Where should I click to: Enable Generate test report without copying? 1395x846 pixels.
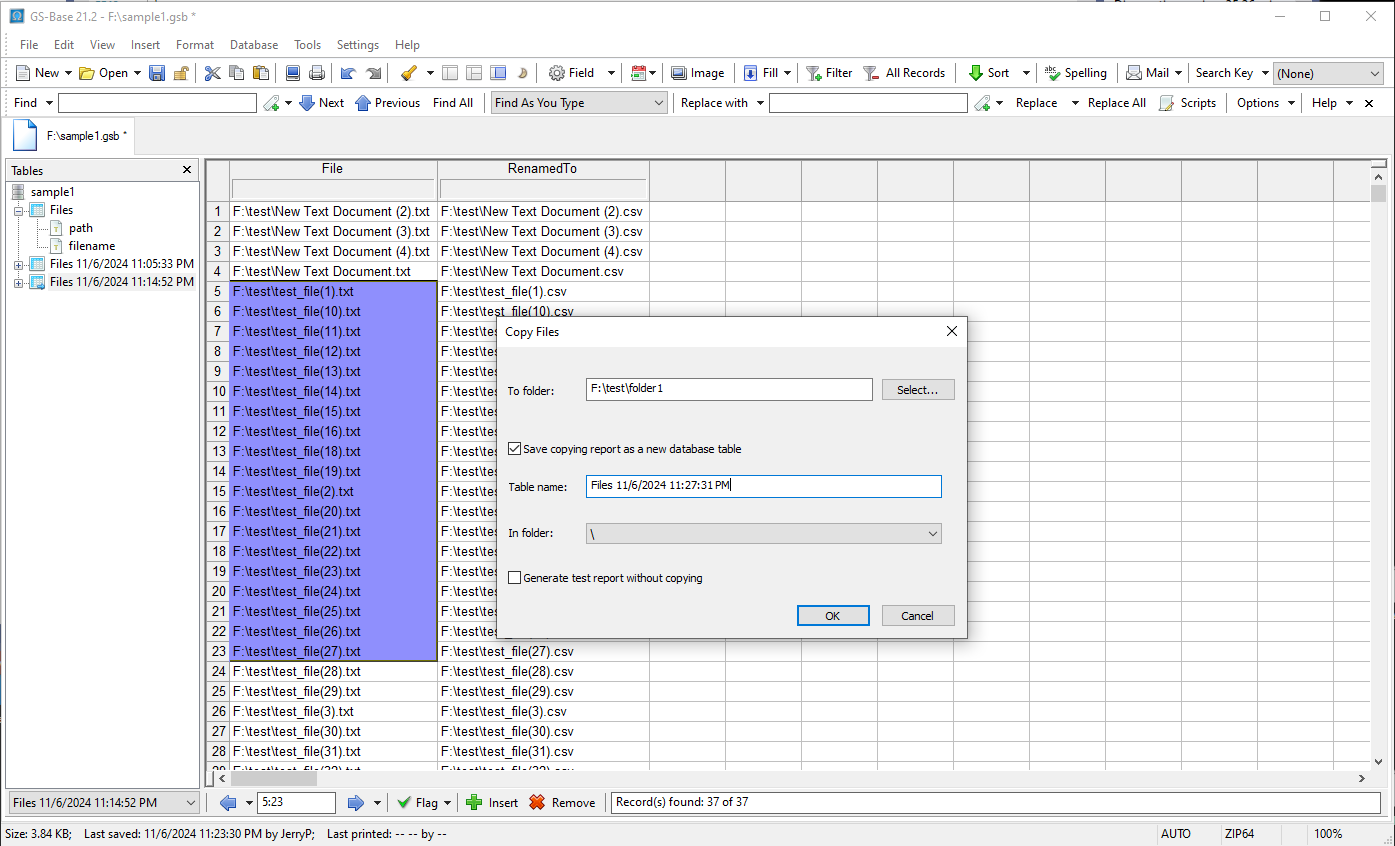click(515, 578)
